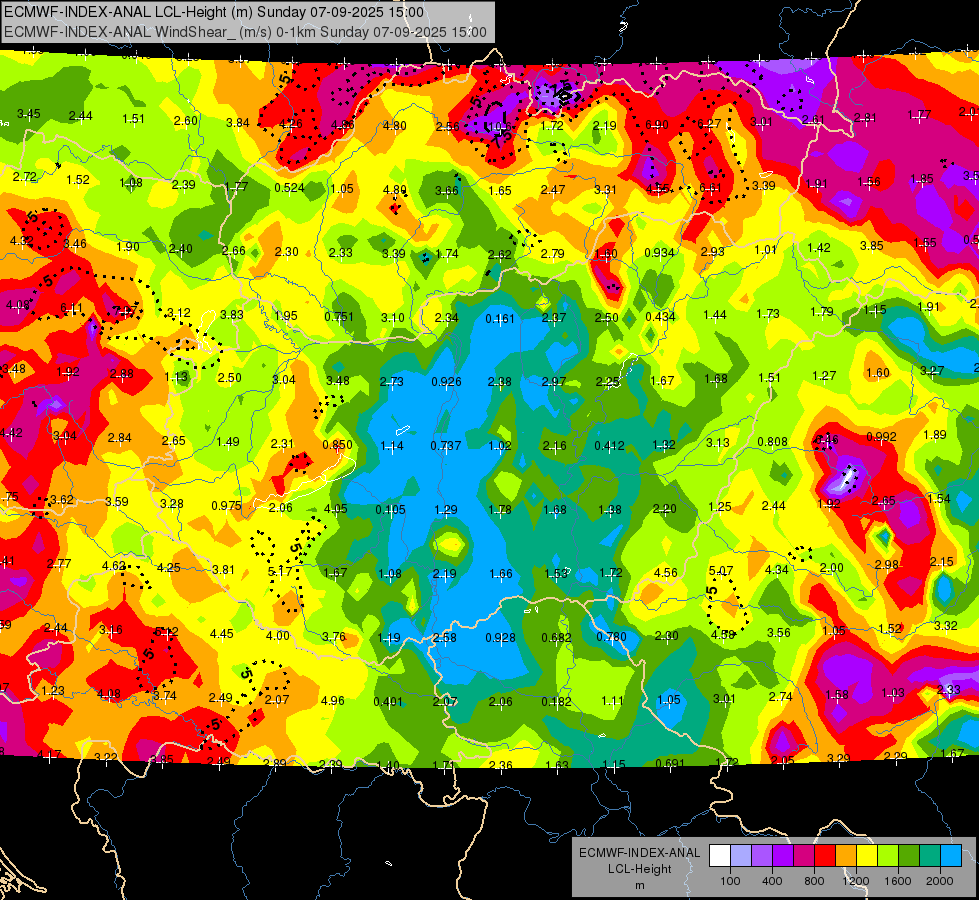Screen dimensions: 979x900
Task: Click the sky-blue legend swatch
Action: pyautogui.click(x=951, y=856)
